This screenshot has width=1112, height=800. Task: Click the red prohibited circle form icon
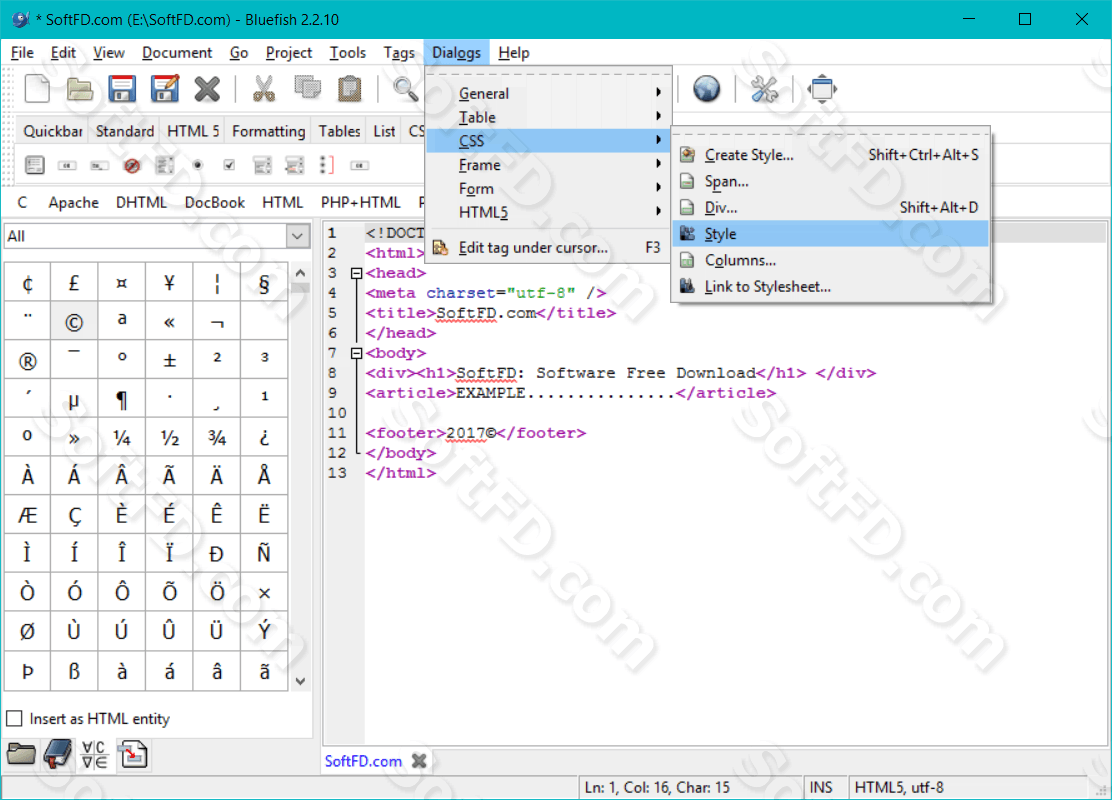[132, 165]
